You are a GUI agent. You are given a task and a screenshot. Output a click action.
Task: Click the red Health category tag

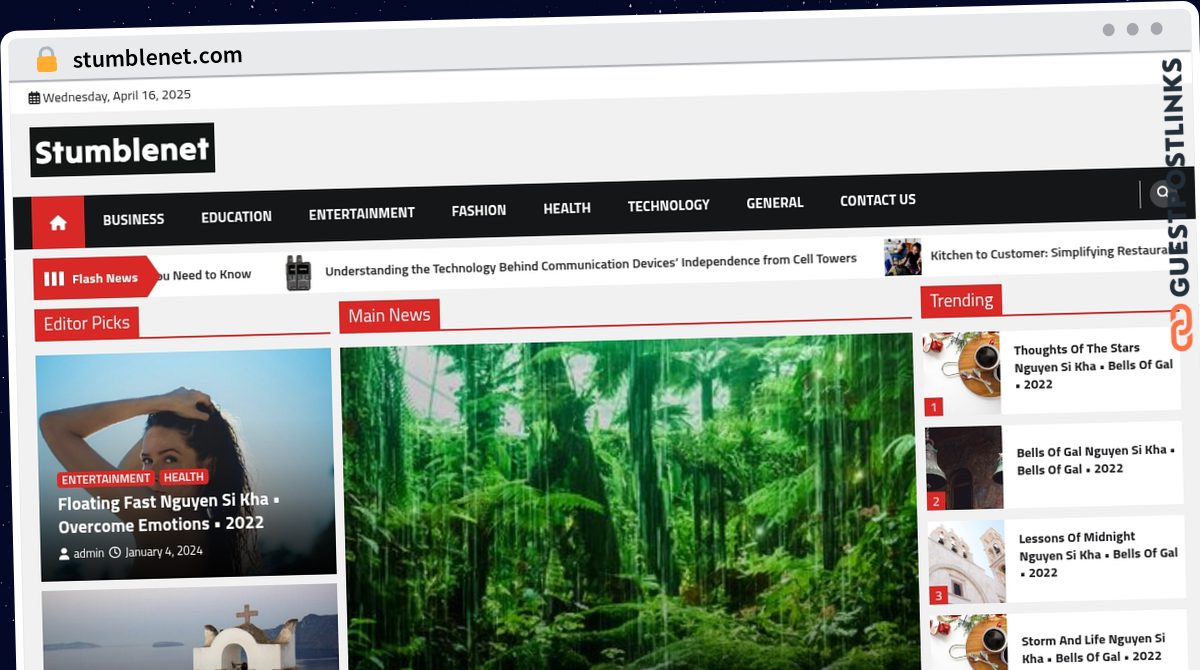[x=184, y=477]
